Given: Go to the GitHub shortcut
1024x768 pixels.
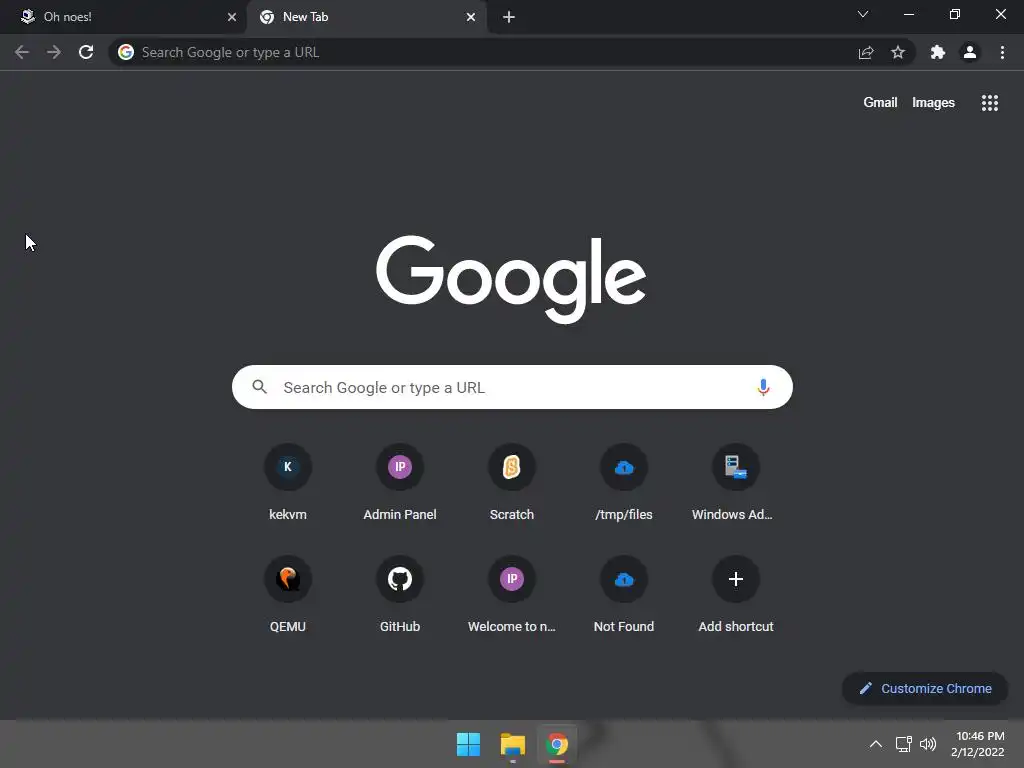Looking at the screenshot, I should point(400,594).
